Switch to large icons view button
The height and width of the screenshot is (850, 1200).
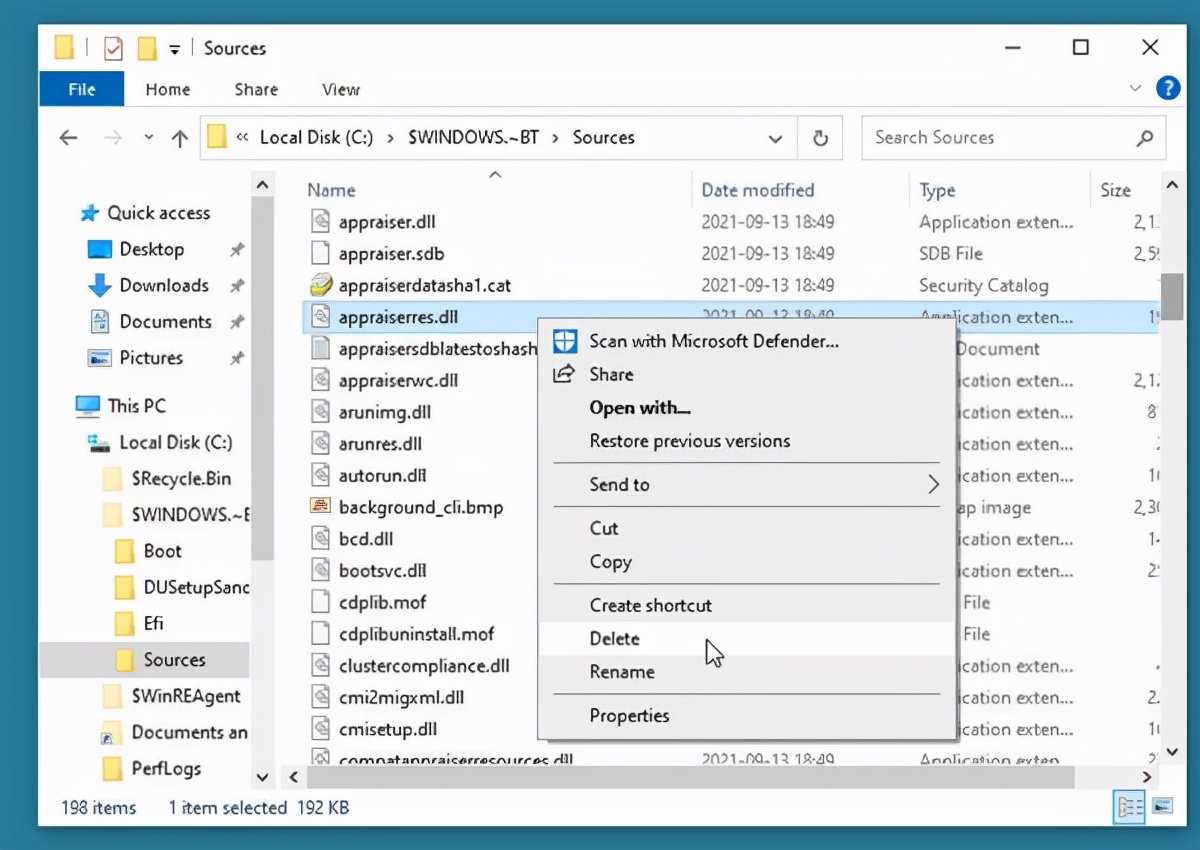click(x=1162, y=806)
